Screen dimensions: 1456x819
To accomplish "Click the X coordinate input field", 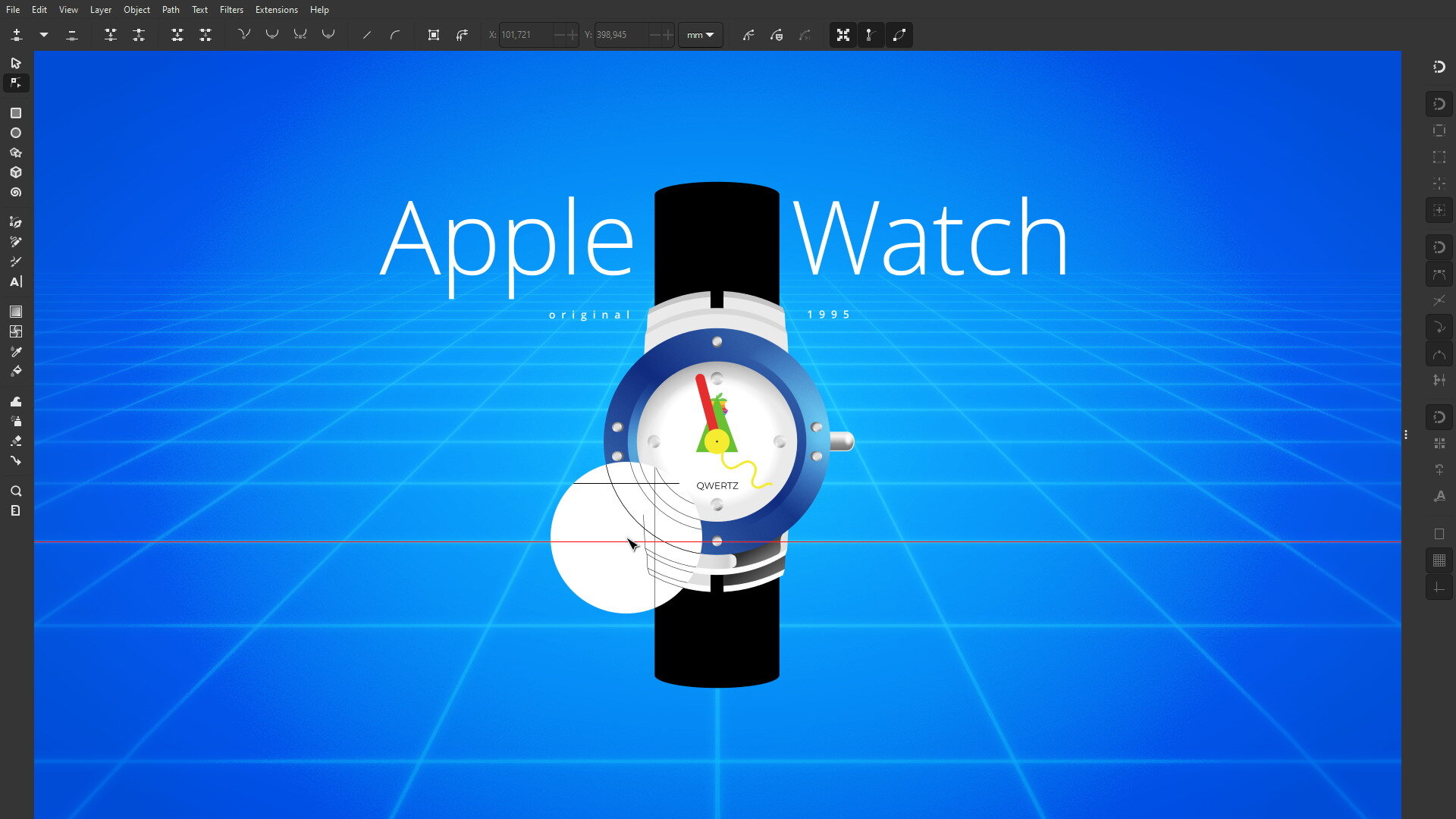I will [x=526, y=35].
